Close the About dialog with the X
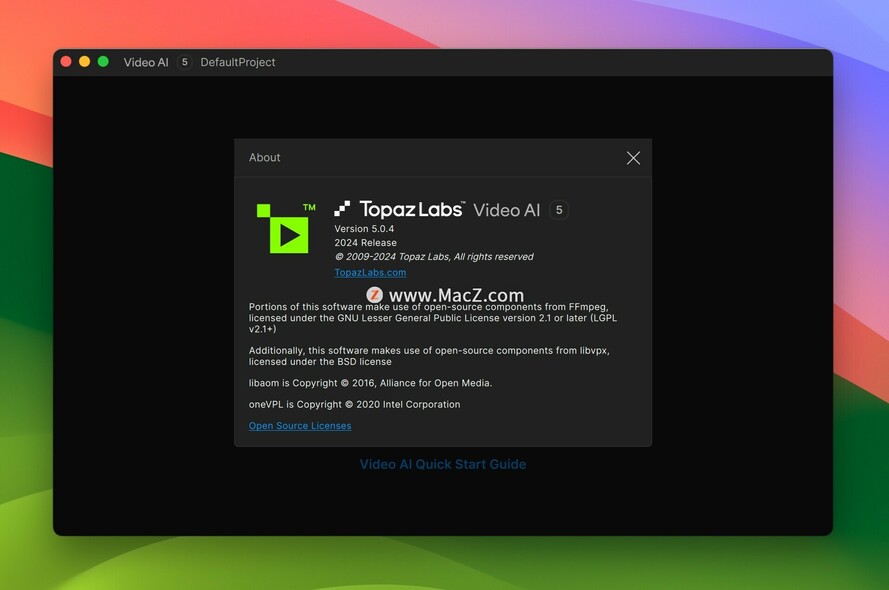The image size is (889, 590). pyautogui.click(x=633, y=158)
